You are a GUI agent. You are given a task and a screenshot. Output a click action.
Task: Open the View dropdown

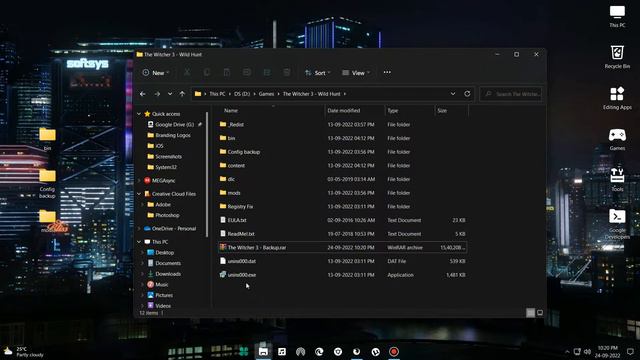[x=356, y=73]
